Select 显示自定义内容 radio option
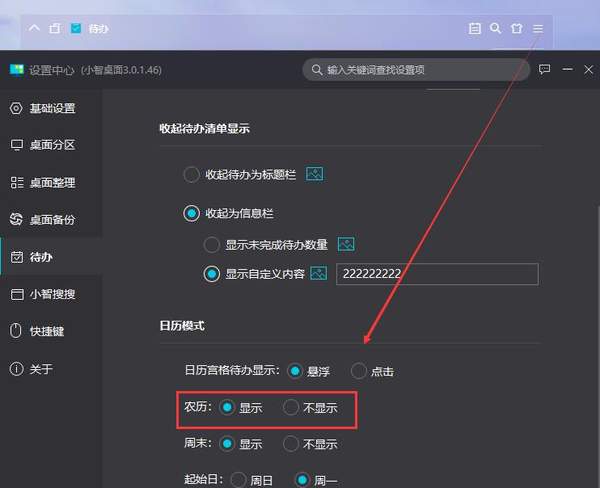 tap(212, 274)
